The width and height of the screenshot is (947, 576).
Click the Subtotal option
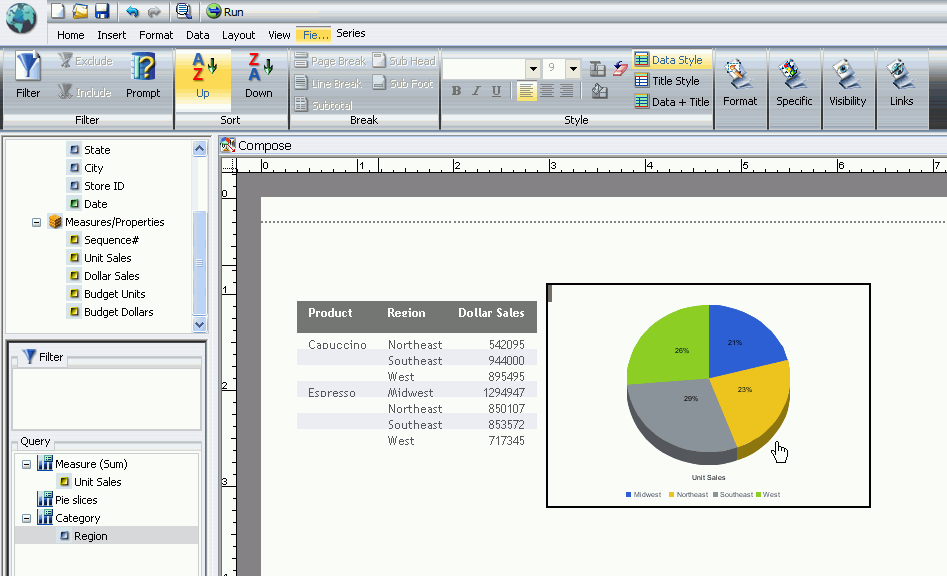324,105
